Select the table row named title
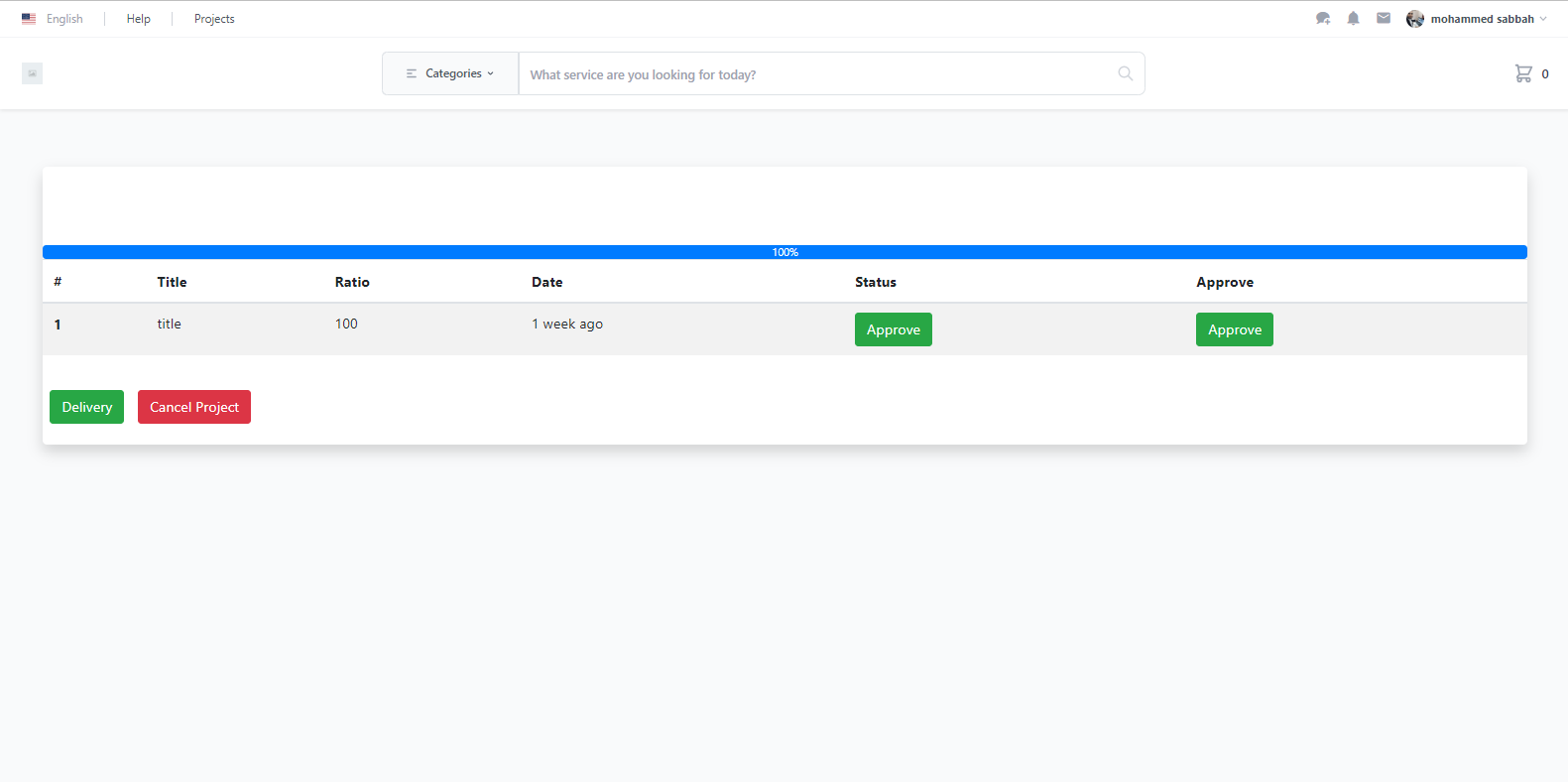Image resolution: width=1568 pixels, height=782 pixels. tap(169, 325)
